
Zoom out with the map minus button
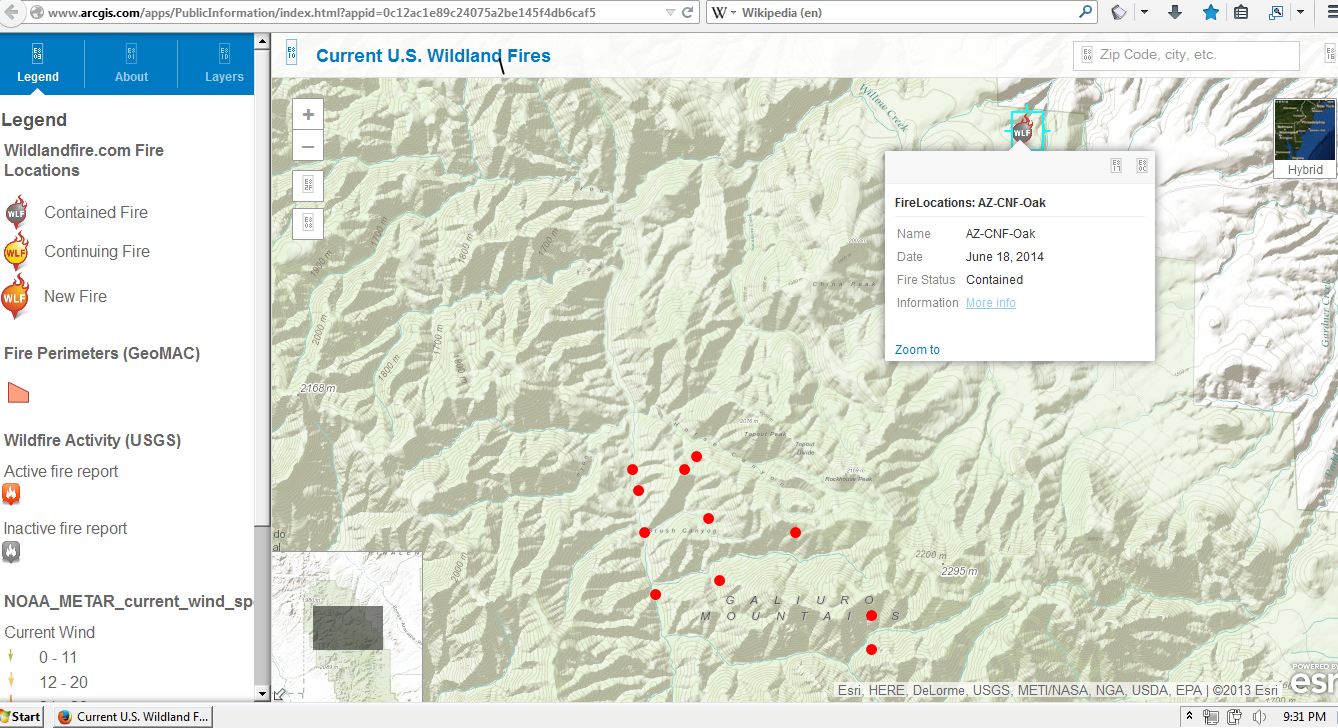coord(308,147)
